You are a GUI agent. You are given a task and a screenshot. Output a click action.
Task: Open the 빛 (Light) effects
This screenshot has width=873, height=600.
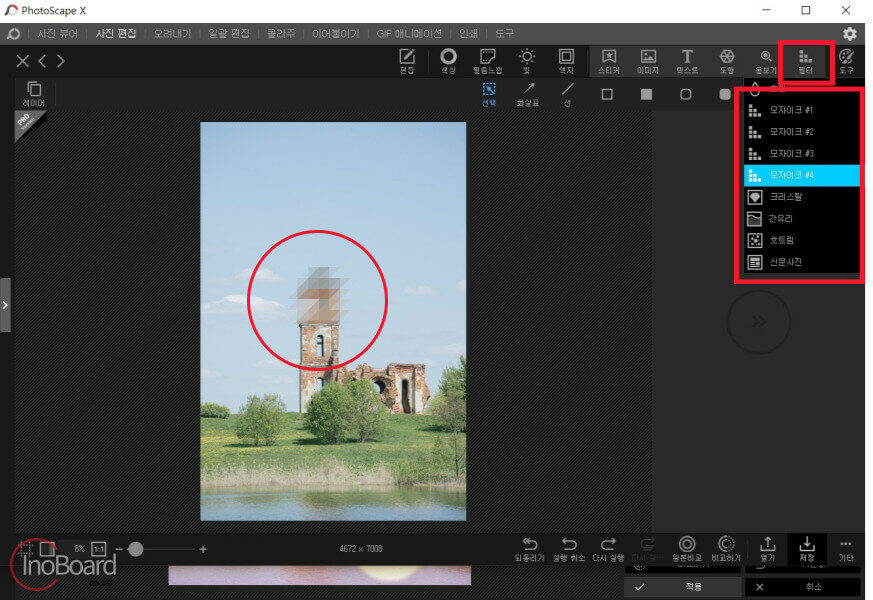point(526,61)
